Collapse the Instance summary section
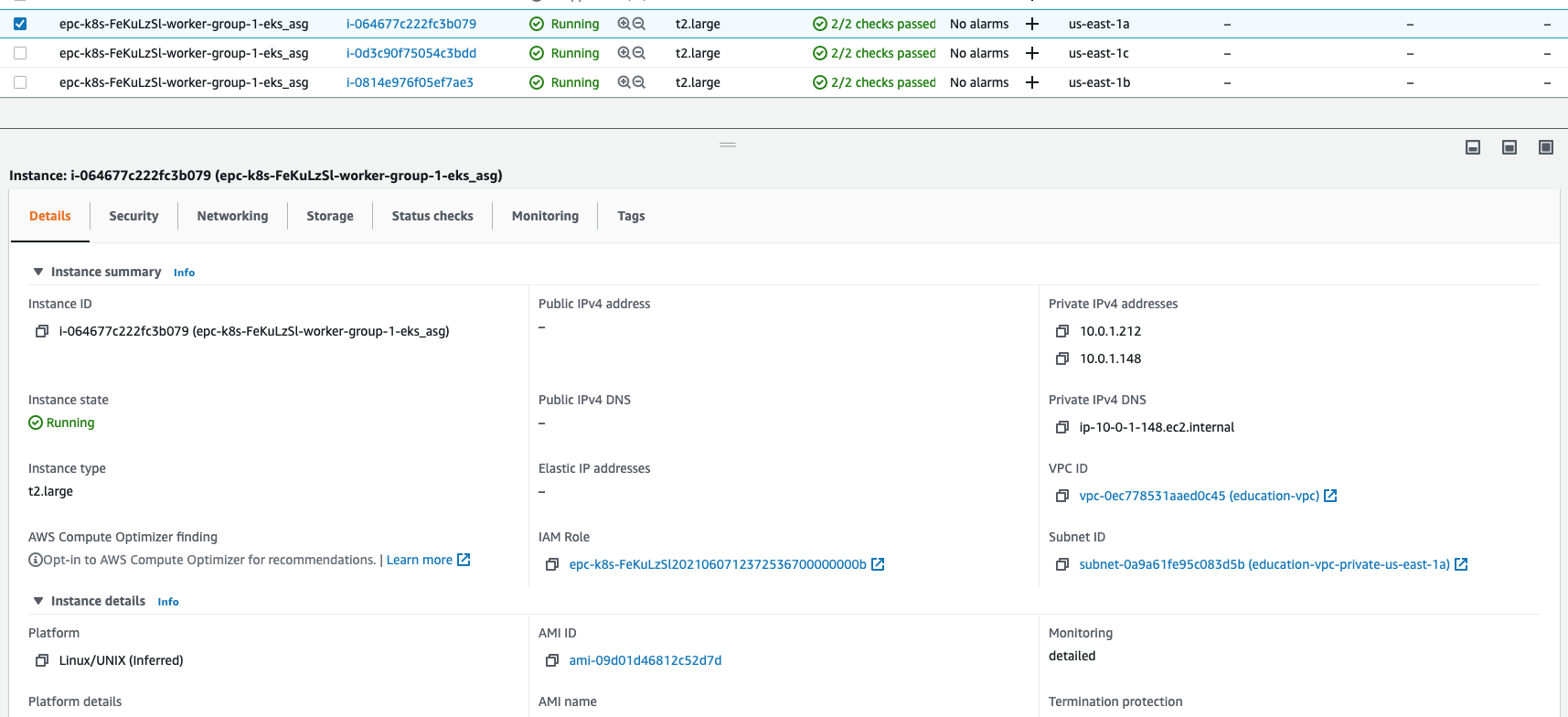 [38, 272]
